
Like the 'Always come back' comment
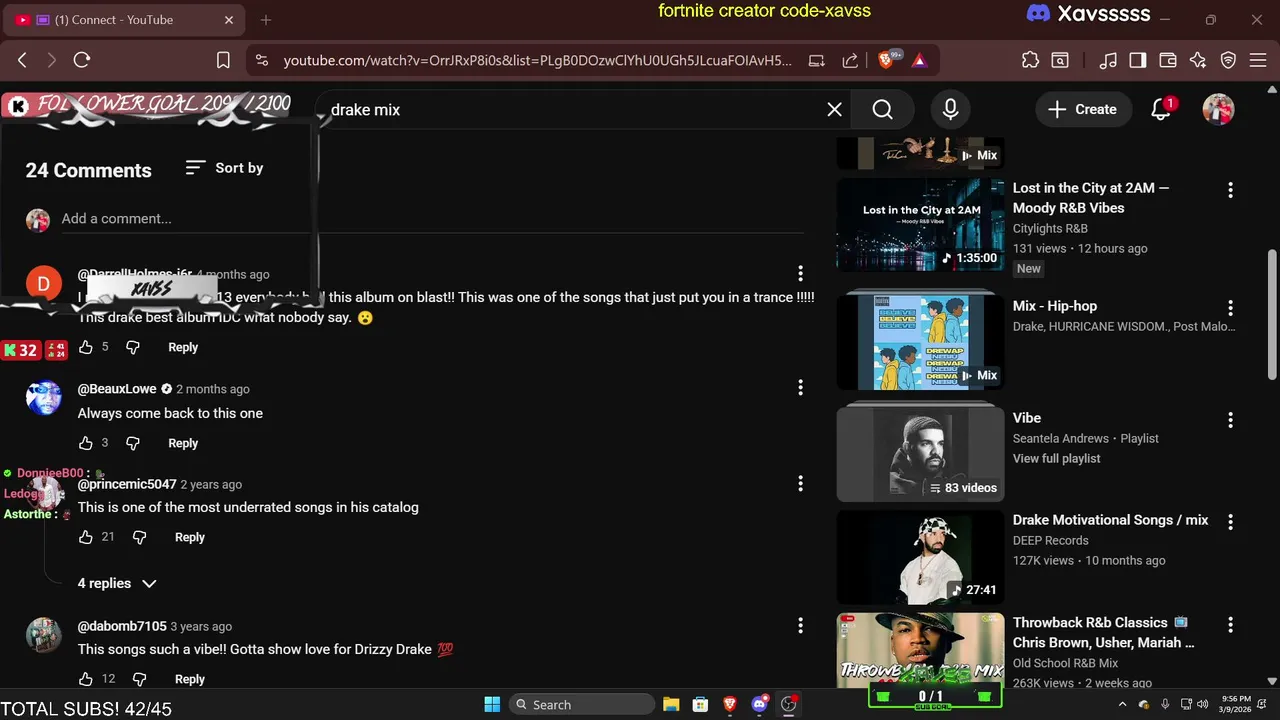coord(86,443)
